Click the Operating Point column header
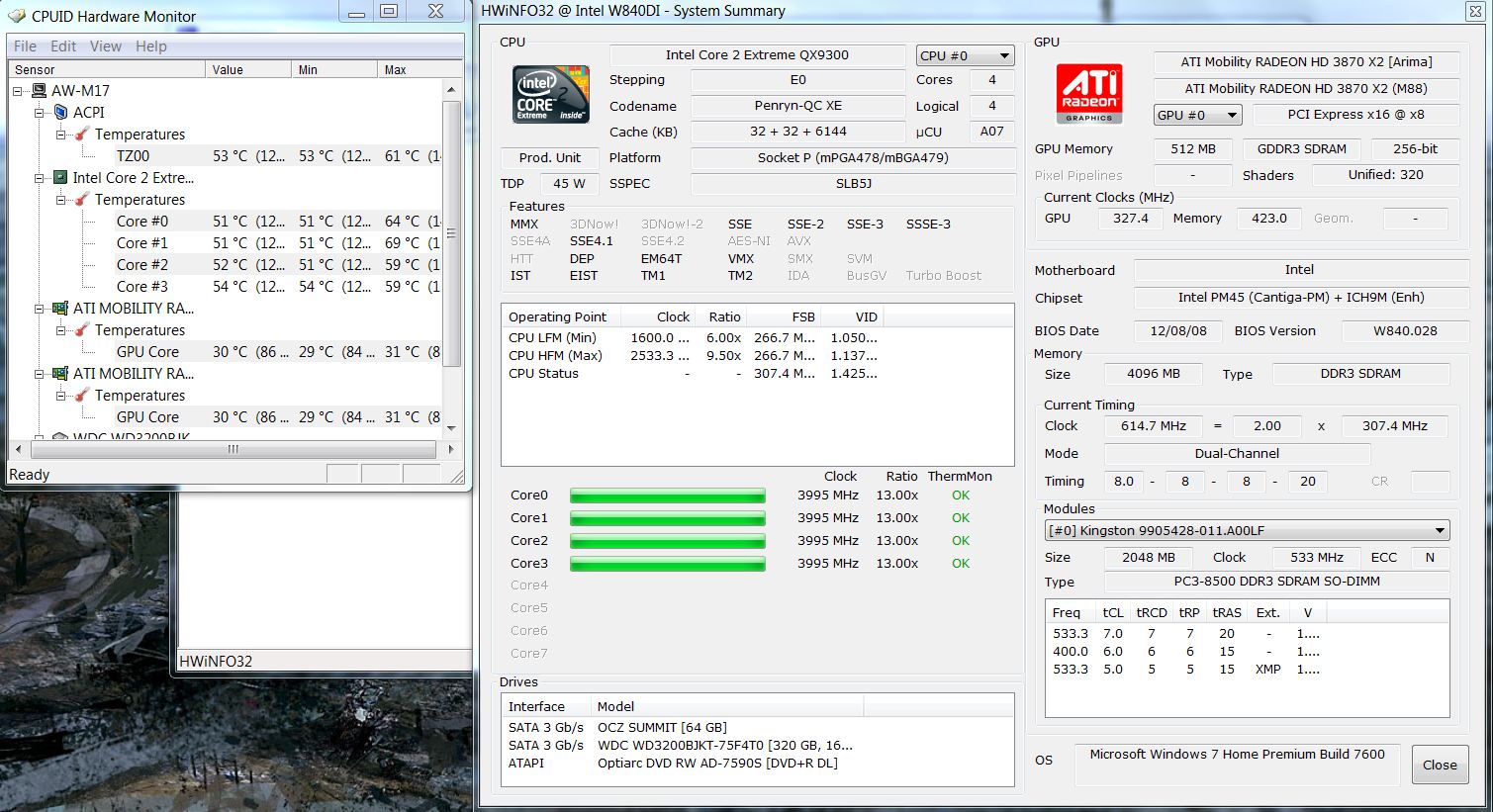Viewport: 1493px width, 812px height. [561, 317]
